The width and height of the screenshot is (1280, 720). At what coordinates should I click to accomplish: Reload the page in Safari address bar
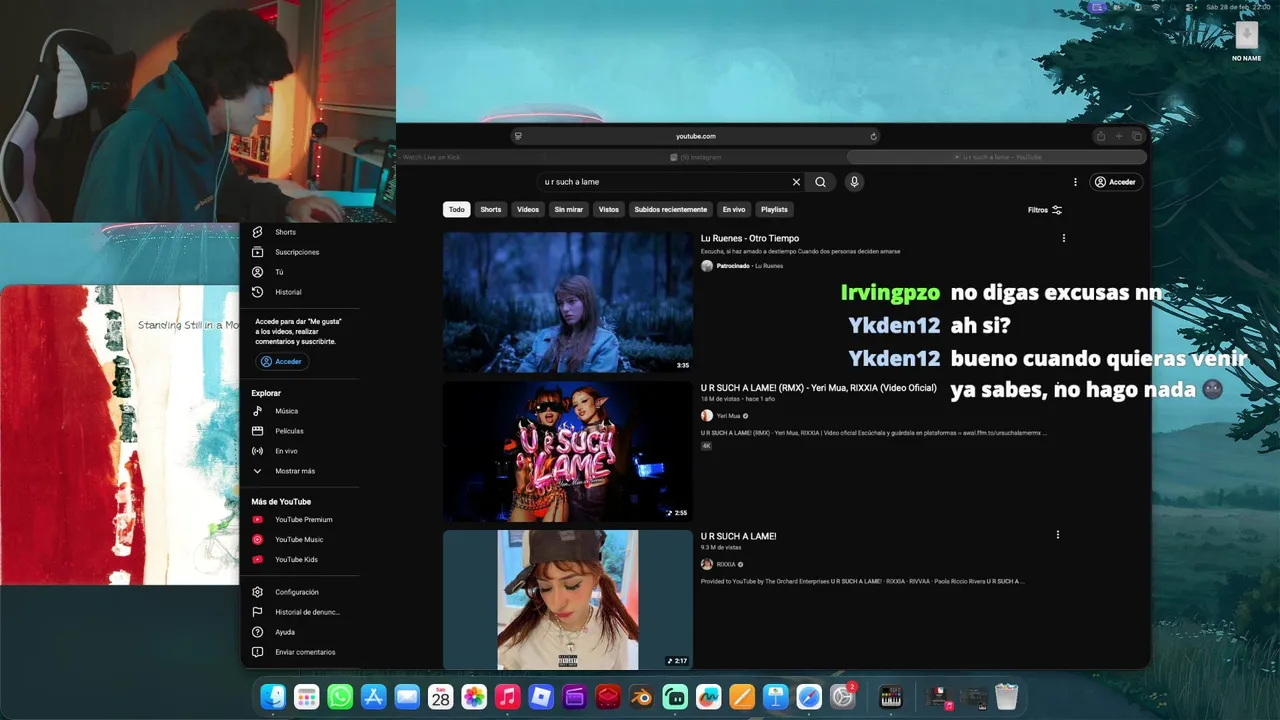tap(873, 136)
